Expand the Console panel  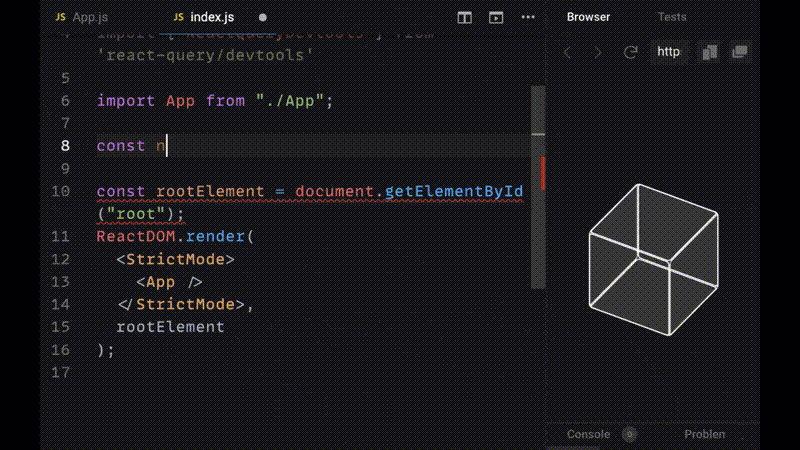tap(588, 434)
